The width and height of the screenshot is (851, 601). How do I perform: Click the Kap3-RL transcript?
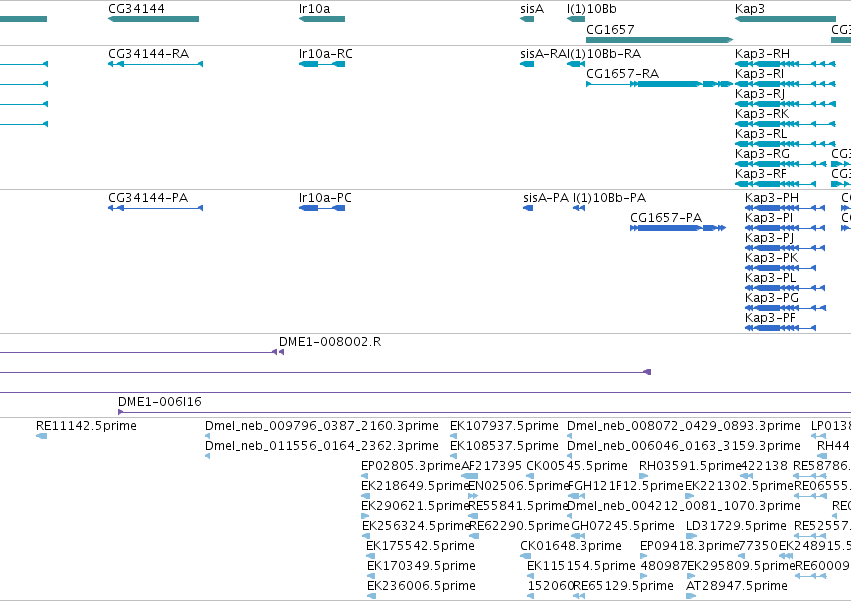click(x=785, y=144)
